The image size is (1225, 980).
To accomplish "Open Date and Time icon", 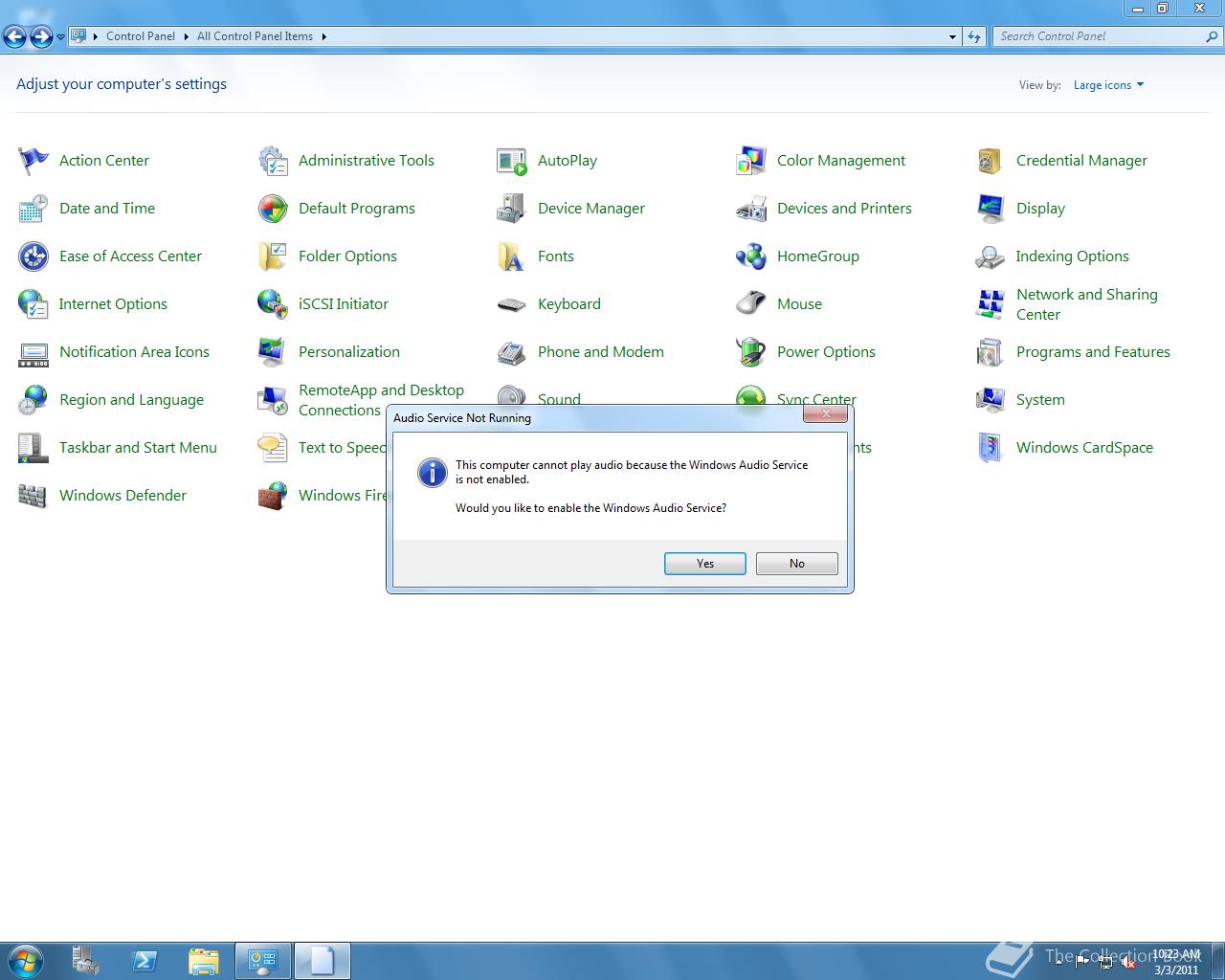I will [x=33, y=209].
